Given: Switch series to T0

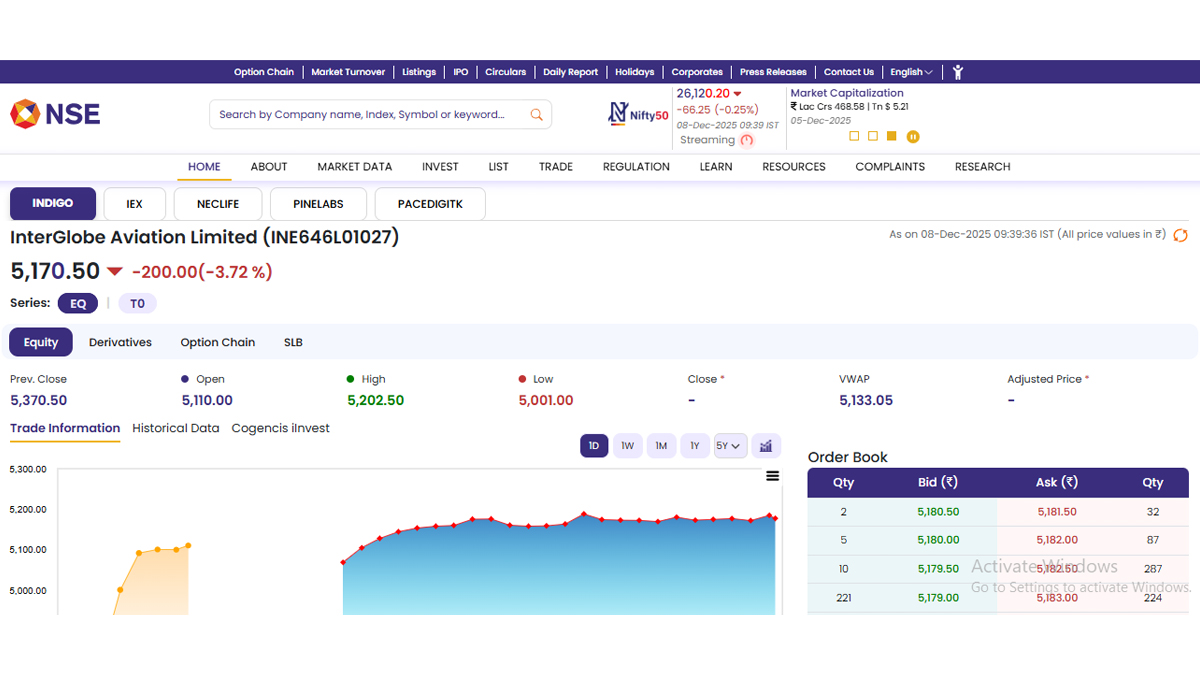Looking at the screenshot, I should click(x=137, y=304).
